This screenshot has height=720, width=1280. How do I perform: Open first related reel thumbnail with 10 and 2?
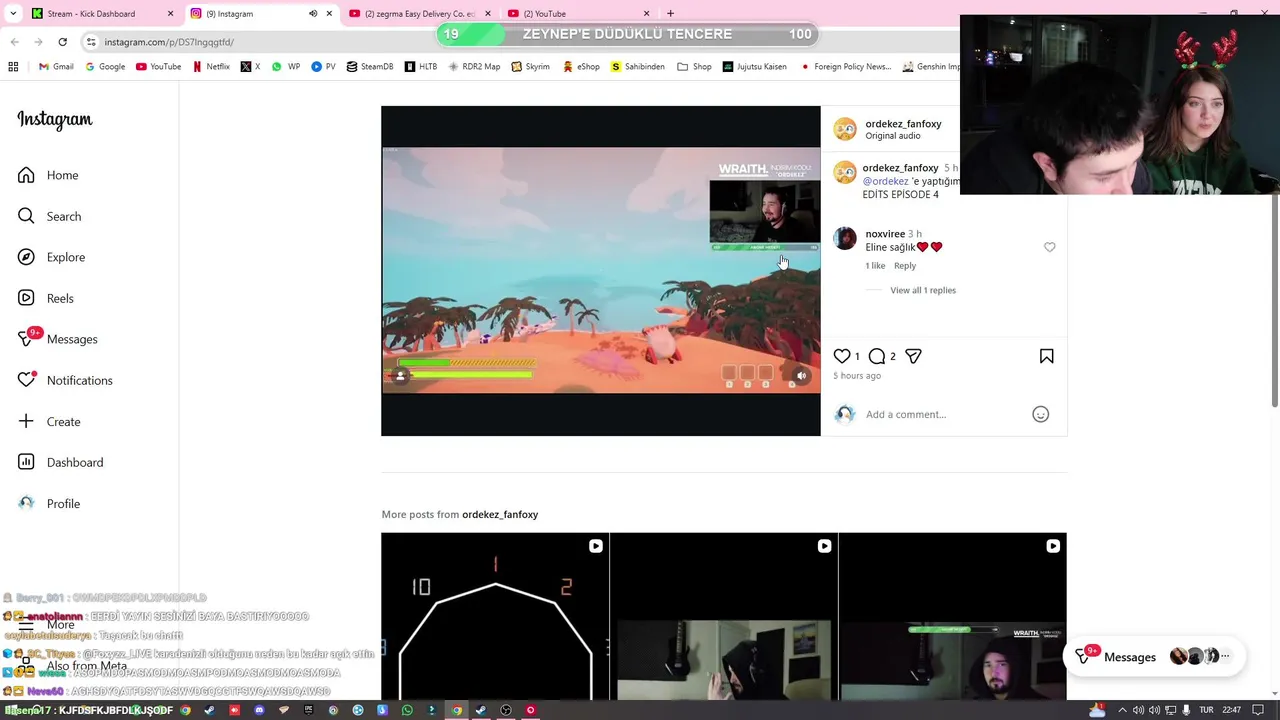point(495,617)
